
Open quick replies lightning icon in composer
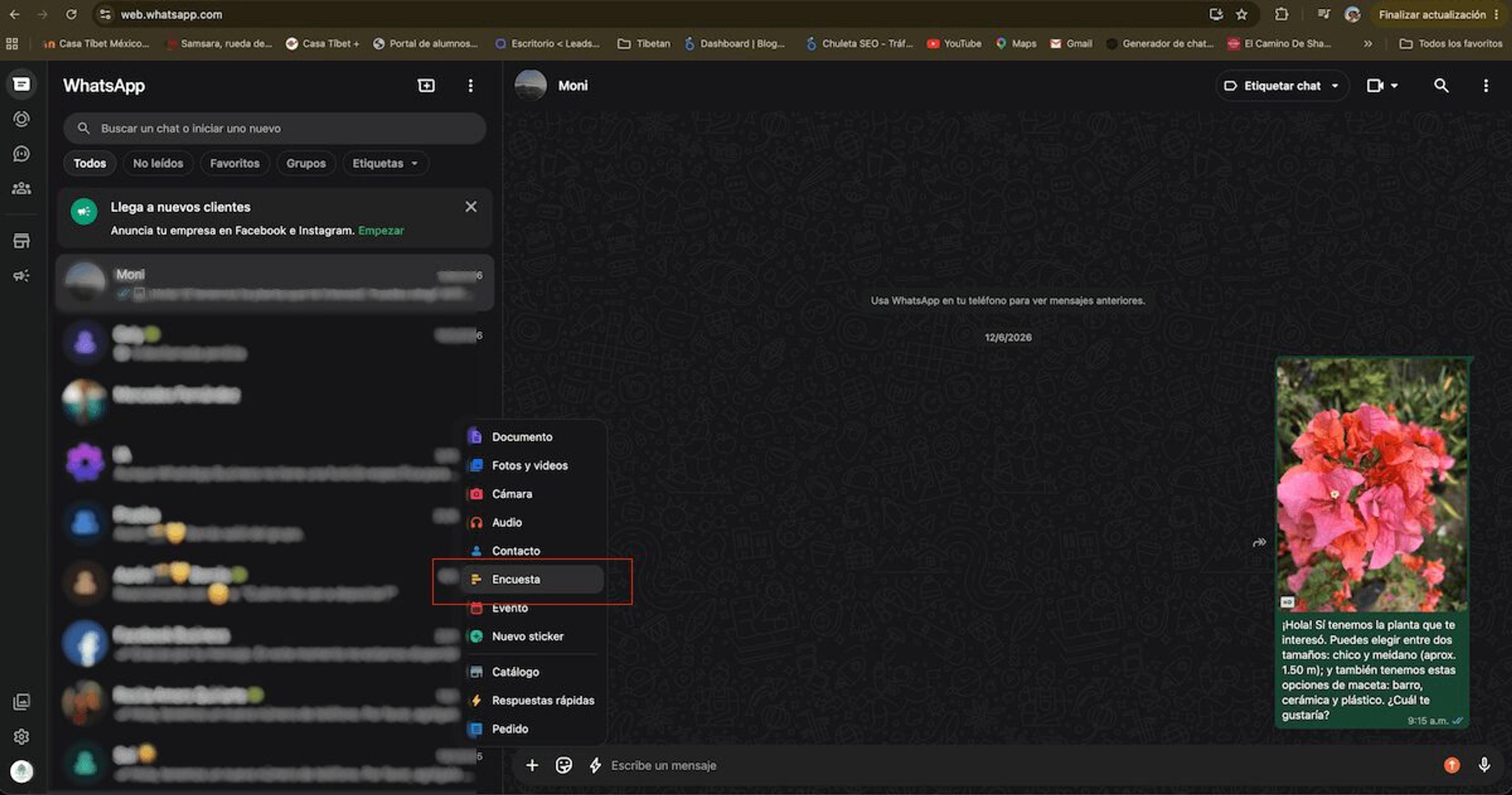coord(595,765)
